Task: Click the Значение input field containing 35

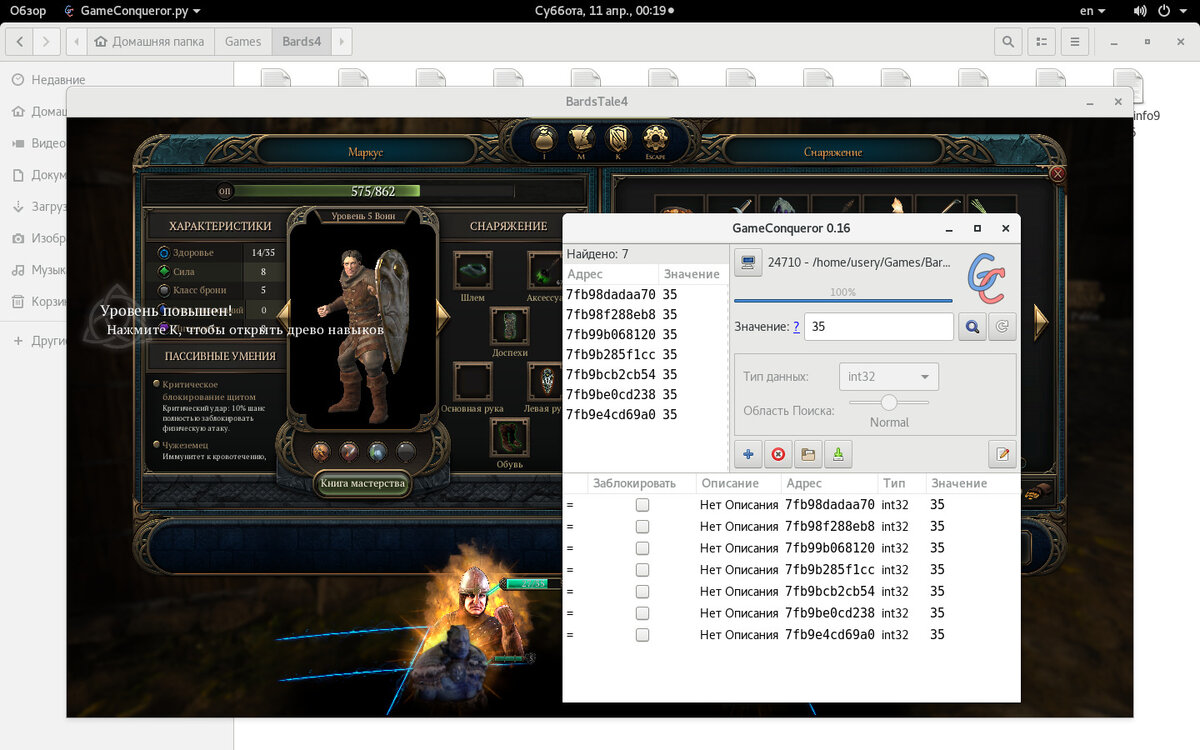Action: pyautogui.click(x=878, y=327)
